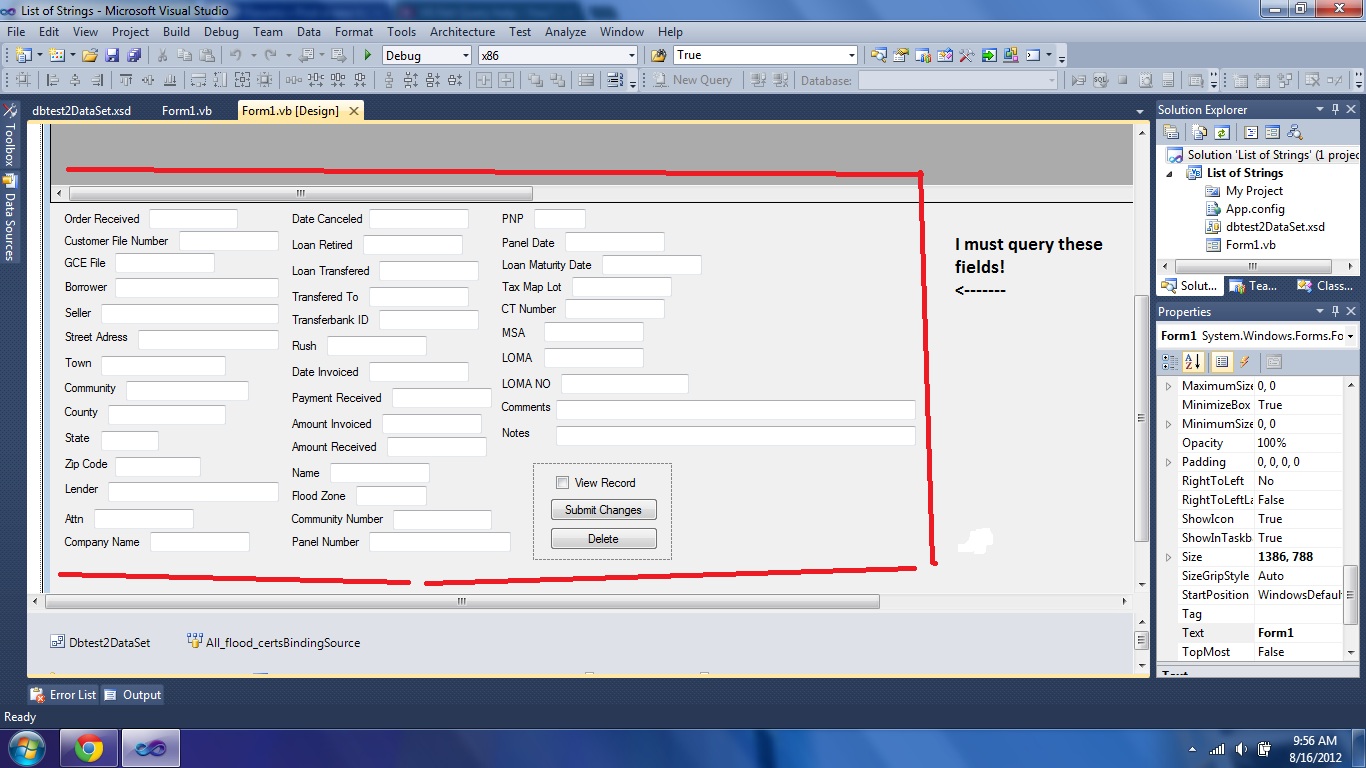This screenshot has width=1366, height=768.
Task: Click the Refresh icon in Solution Explorer
Action: click(x=1221, y=132)
